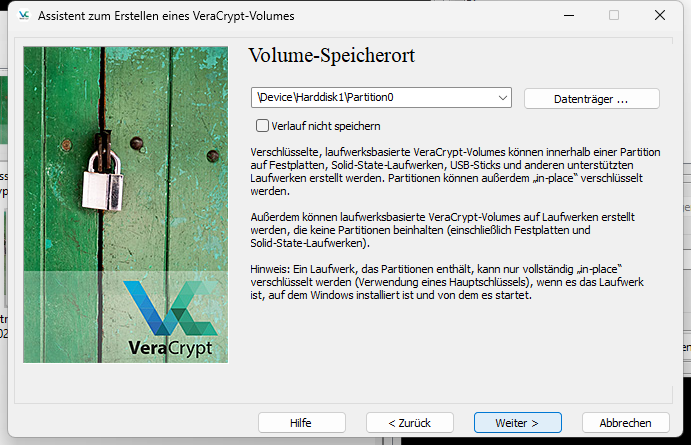Minimize the VeraCrypt wizard window
Viewport: 691px width, 445px height.
(569, 15)
